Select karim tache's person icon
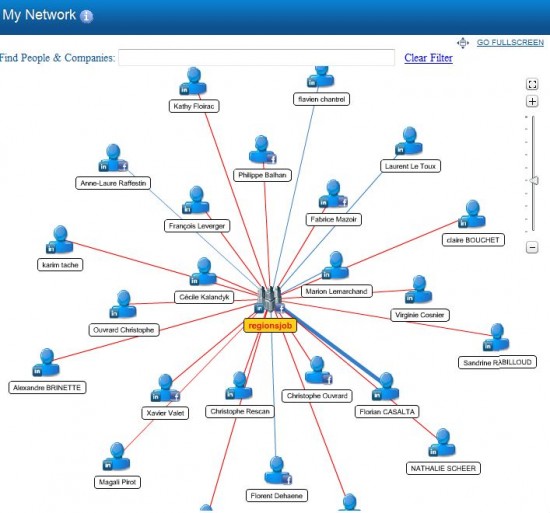 [60, 239]
